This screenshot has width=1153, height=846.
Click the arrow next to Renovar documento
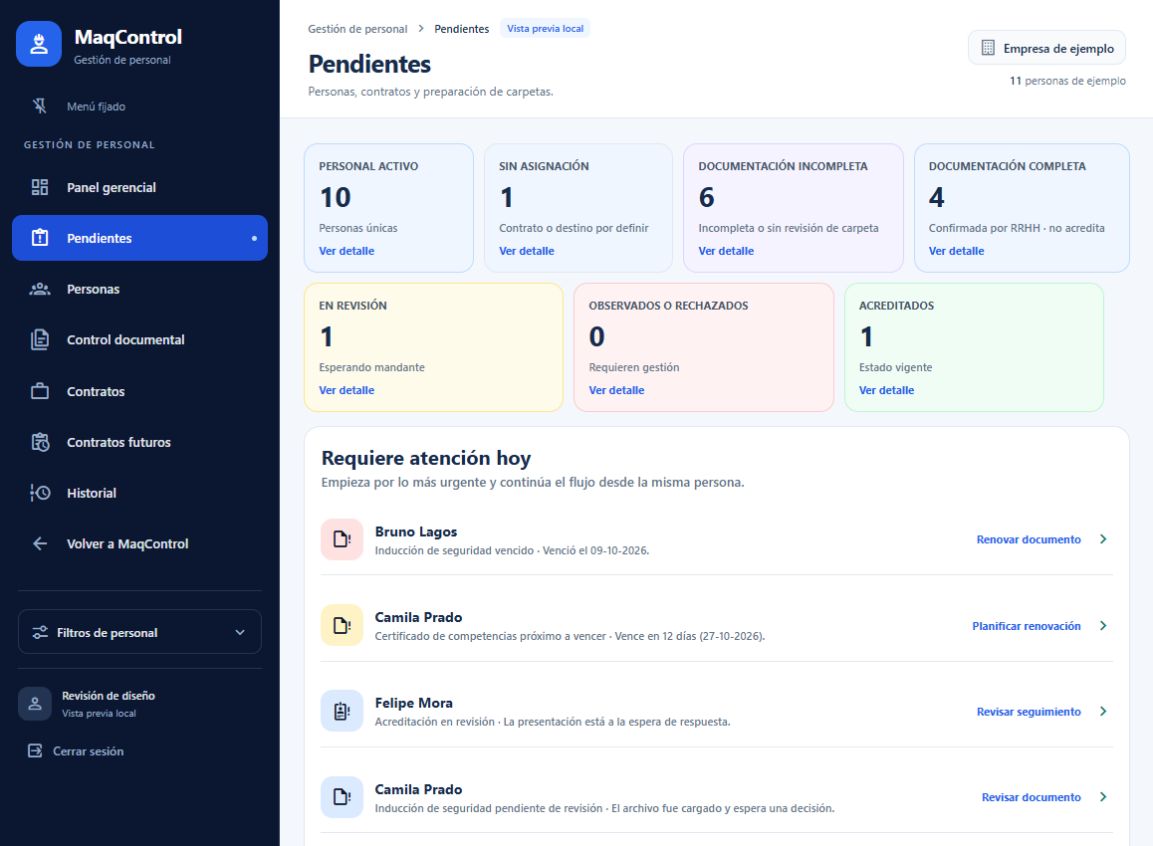pos(1103,539)
